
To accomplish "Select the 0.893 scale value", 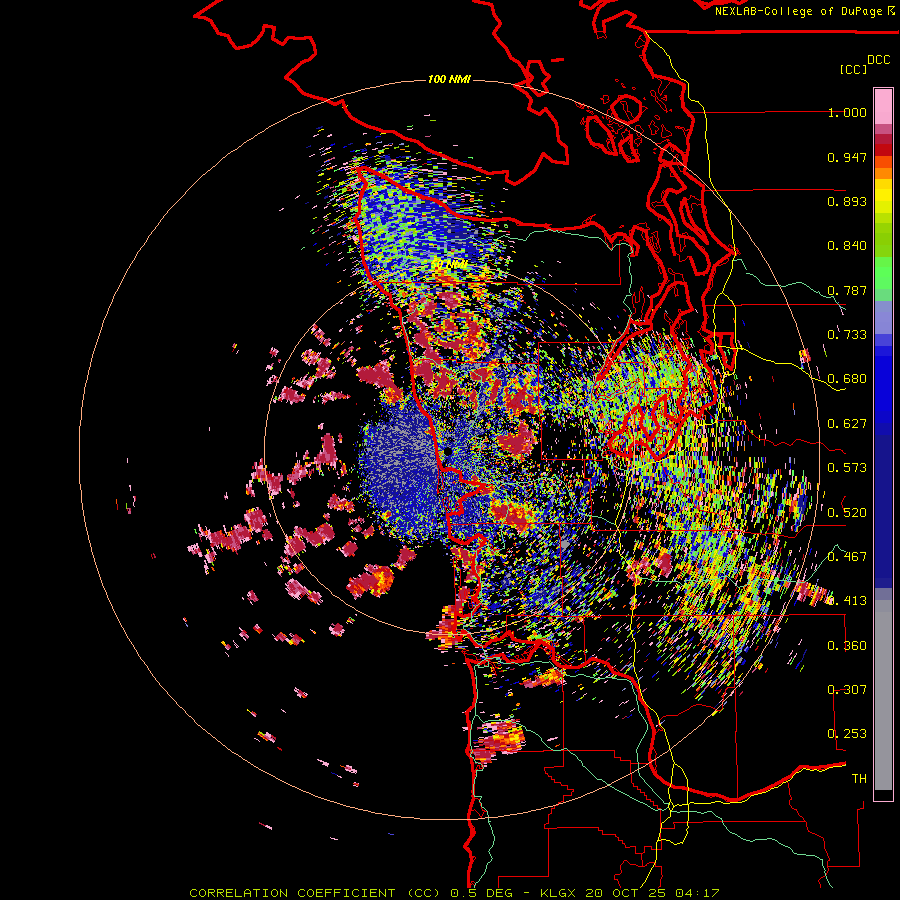I will [847, 201].
